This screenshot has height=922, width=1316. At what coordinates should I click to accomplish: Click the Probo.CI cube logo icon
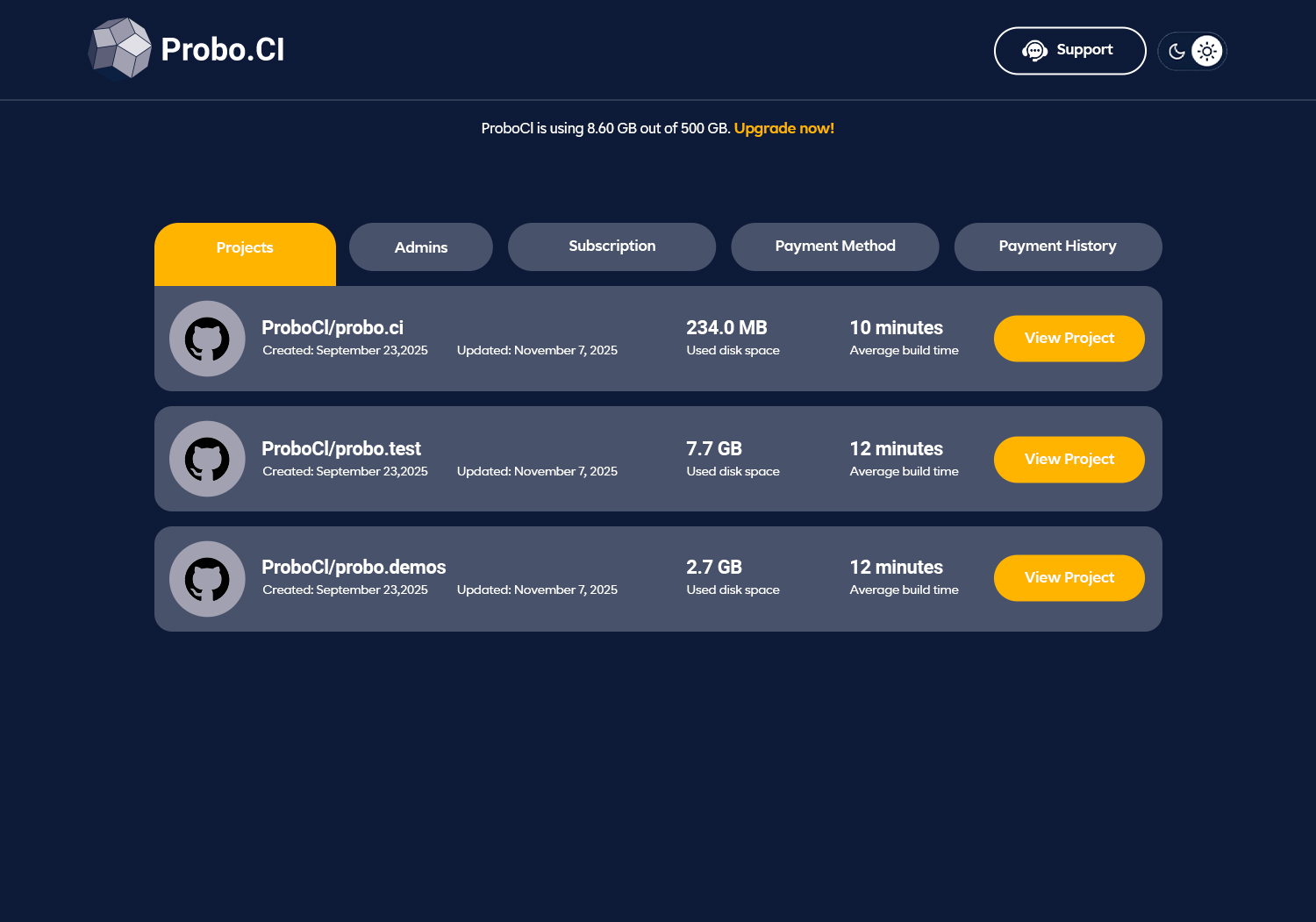(120, 48)
